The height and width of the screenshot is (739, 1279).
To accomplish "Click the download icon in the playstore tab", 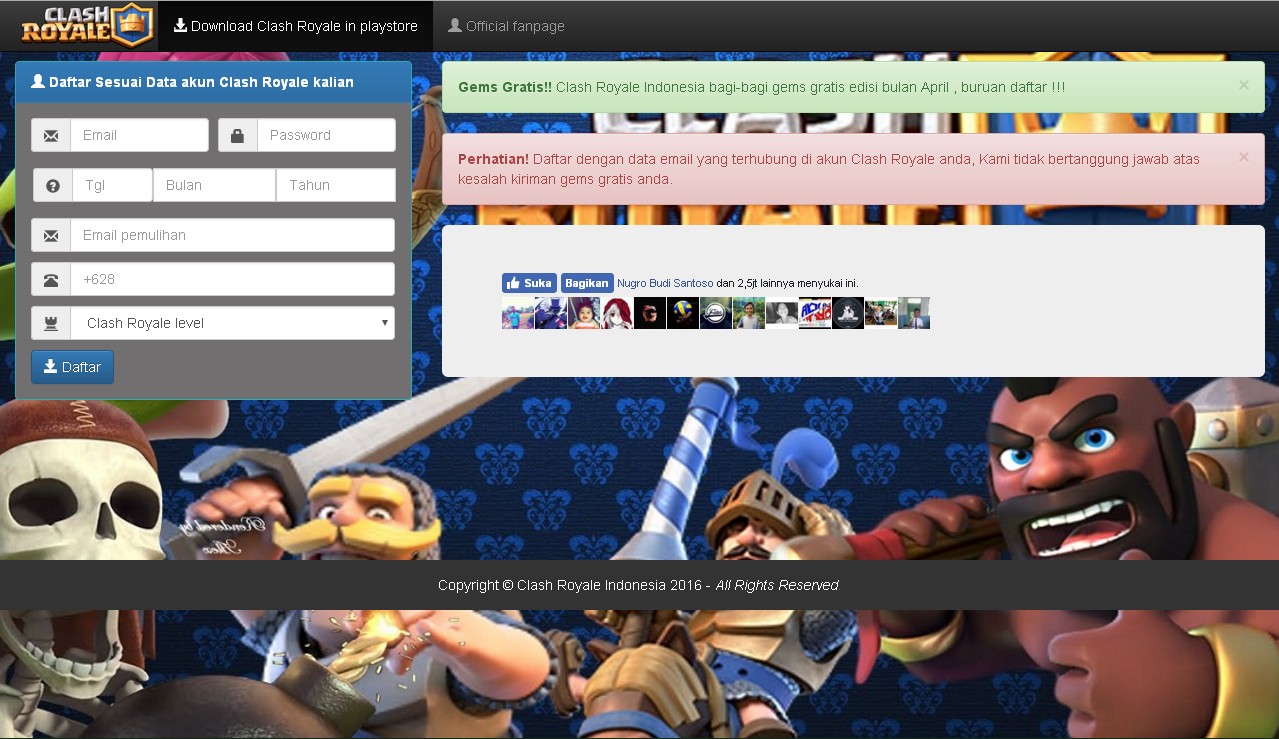I will click(x=180, y=25).
